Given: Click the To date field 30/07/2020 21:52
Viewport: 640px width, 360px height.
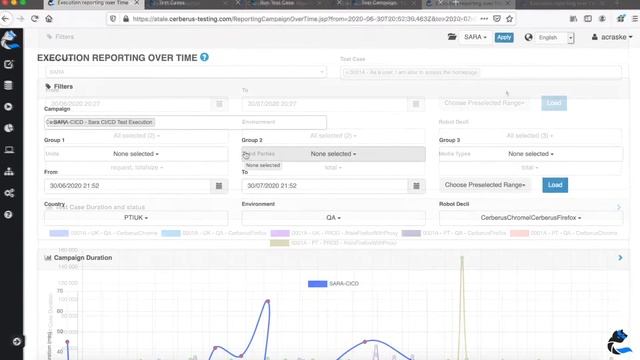Looking at the screenshot, I should (x=325, y=186).
